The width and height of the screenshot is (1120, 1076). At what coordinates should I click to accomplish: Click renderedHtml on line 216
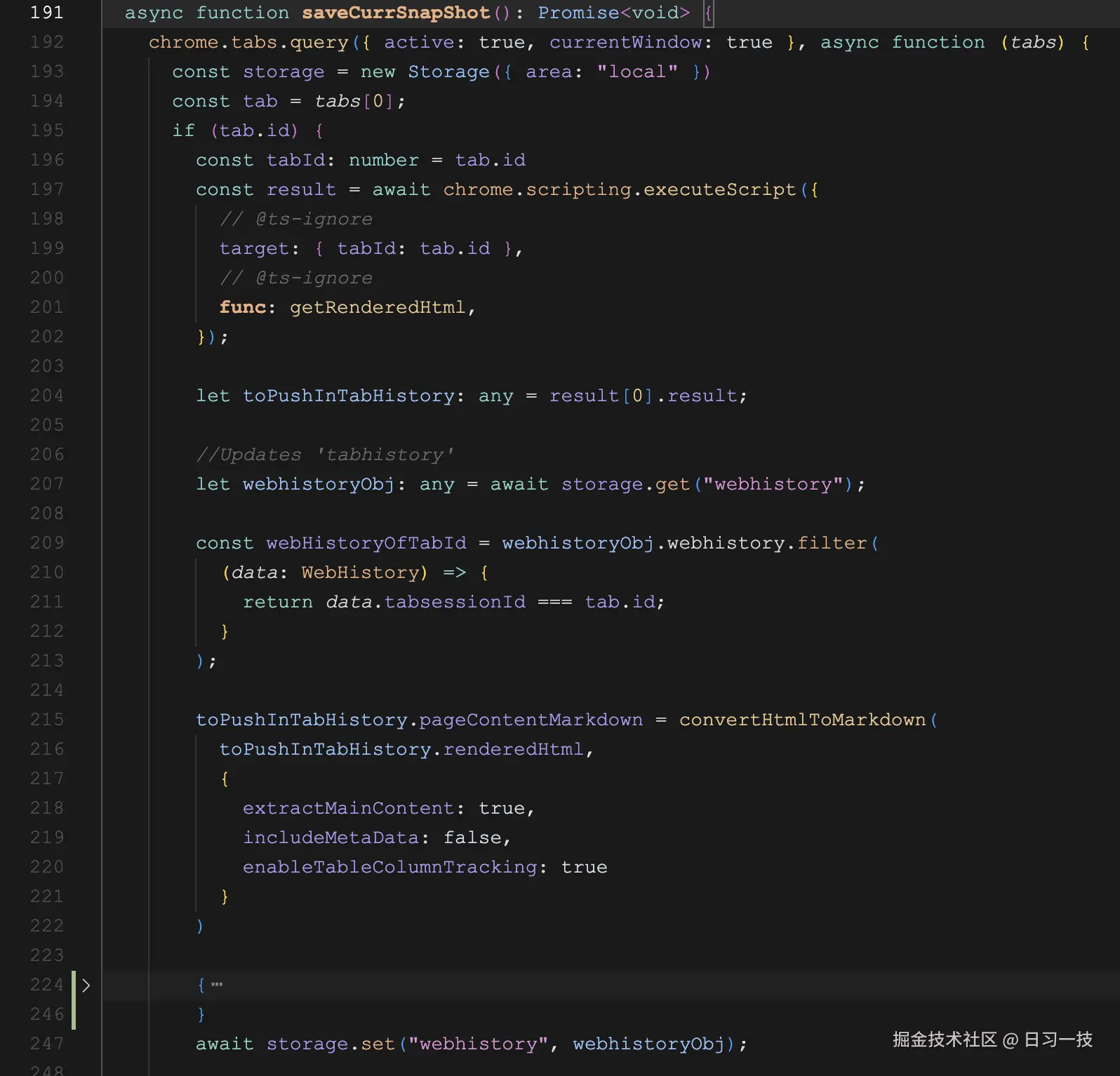click(x=514, y=749)
